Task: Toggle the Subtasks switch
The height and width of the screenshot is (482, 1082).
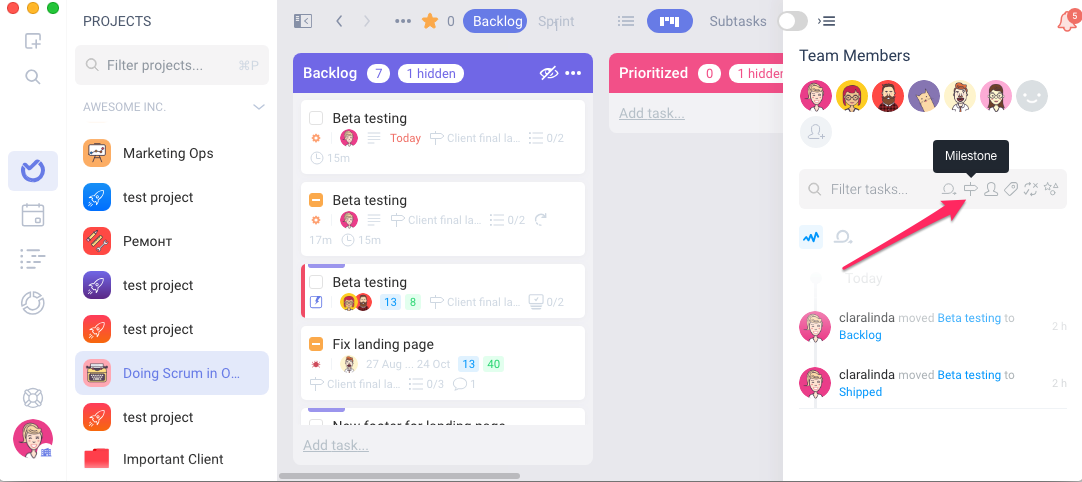Action: 792,21
